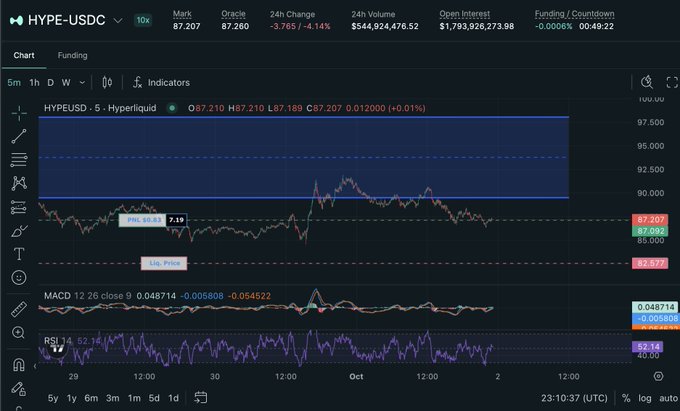Click the Oracle price header label
The width and height of the screenshot is (680, 411).
233,14
